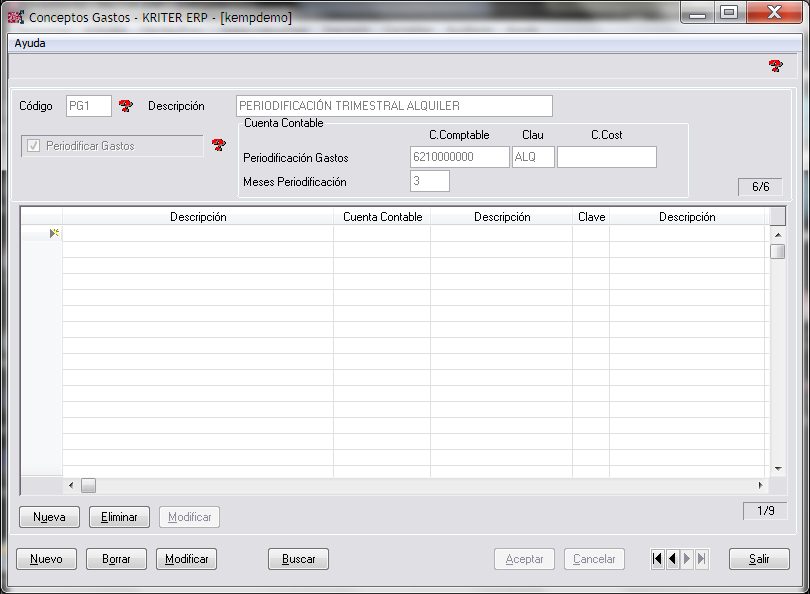
Task: Go to the first record
Action: pyautogui.click(x=657, y=559)
